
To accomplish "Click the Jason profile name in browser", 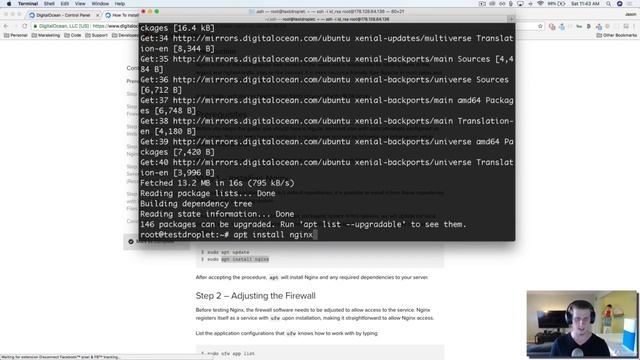I will click(x=630, y=14).
